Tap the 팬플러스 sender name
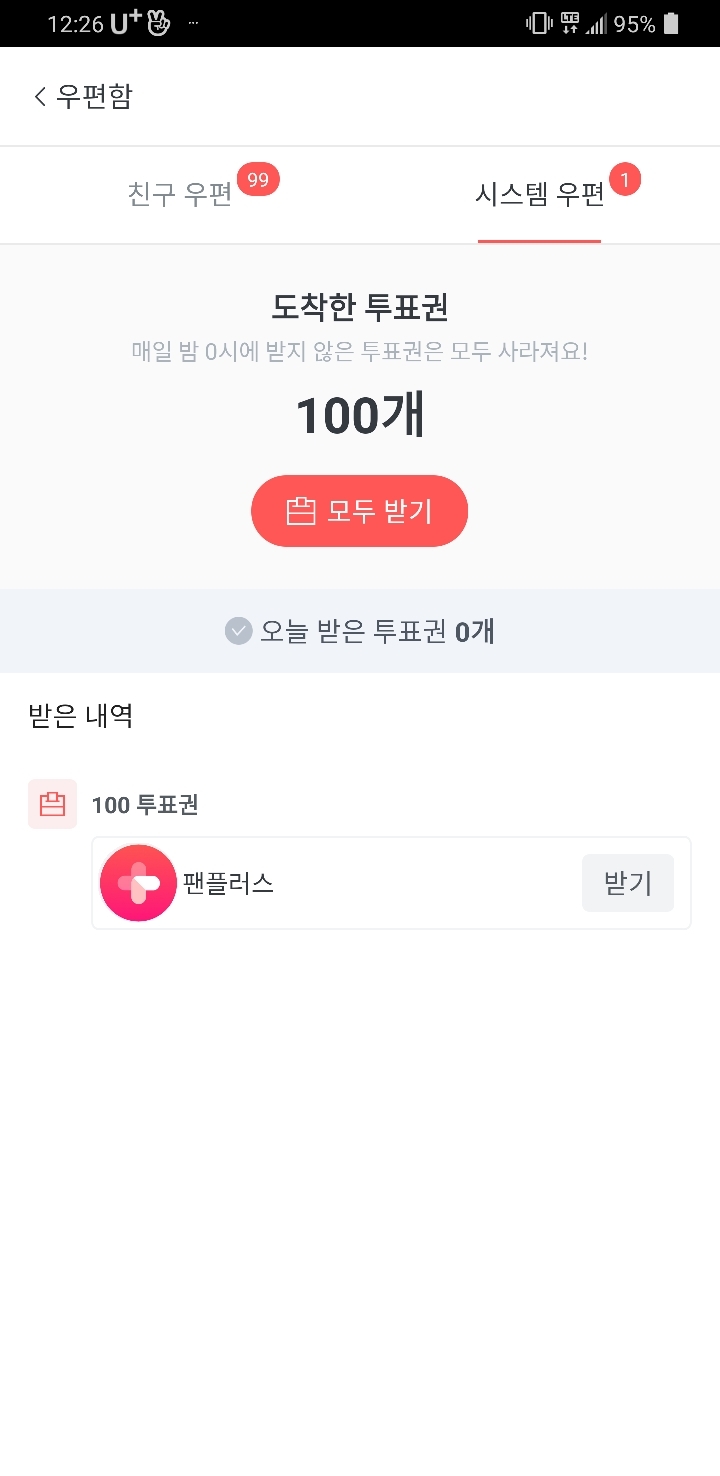This screenshot has height=1476, width=720. pos(228,884)
